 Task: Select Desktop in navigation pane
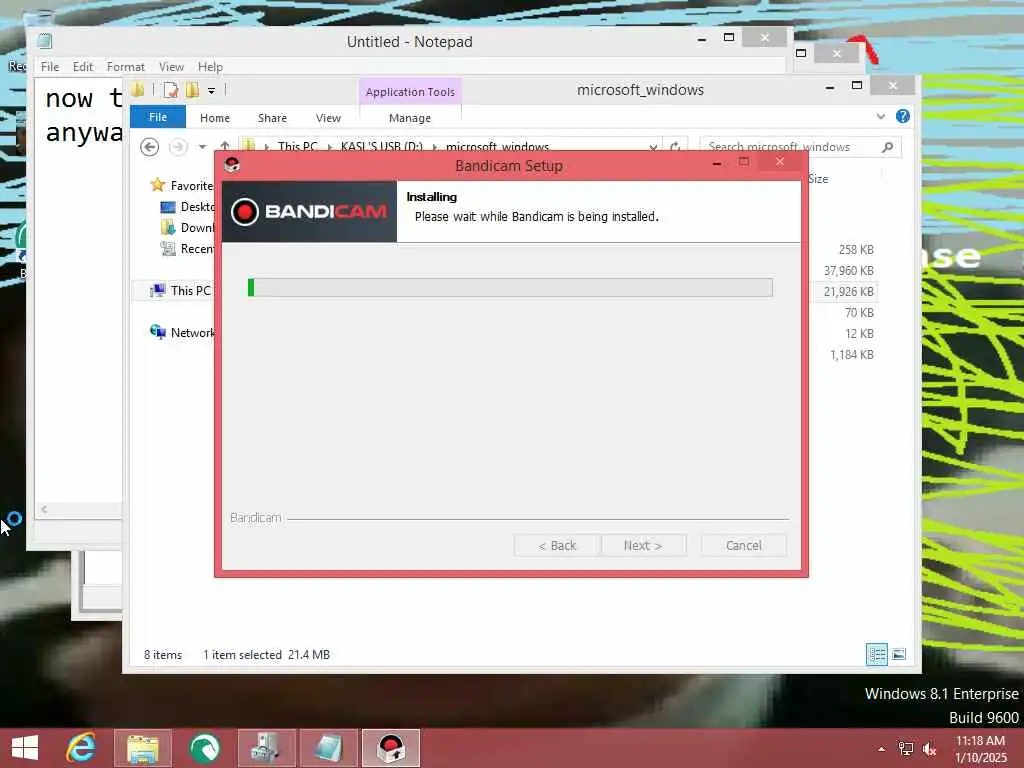click(187, 206)
